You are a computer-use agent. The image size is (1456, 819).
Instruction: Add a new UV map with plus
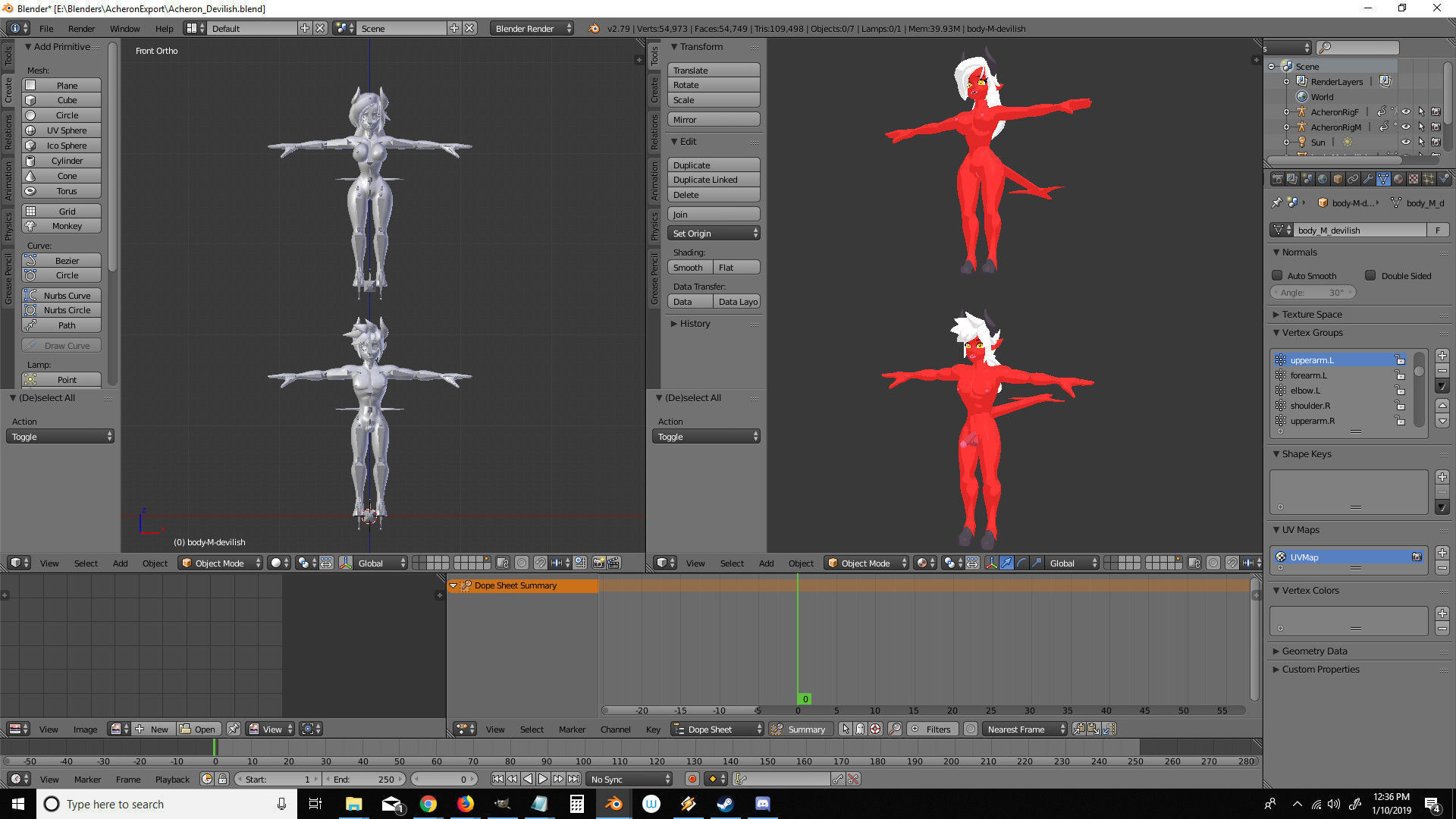[1442, 553]
